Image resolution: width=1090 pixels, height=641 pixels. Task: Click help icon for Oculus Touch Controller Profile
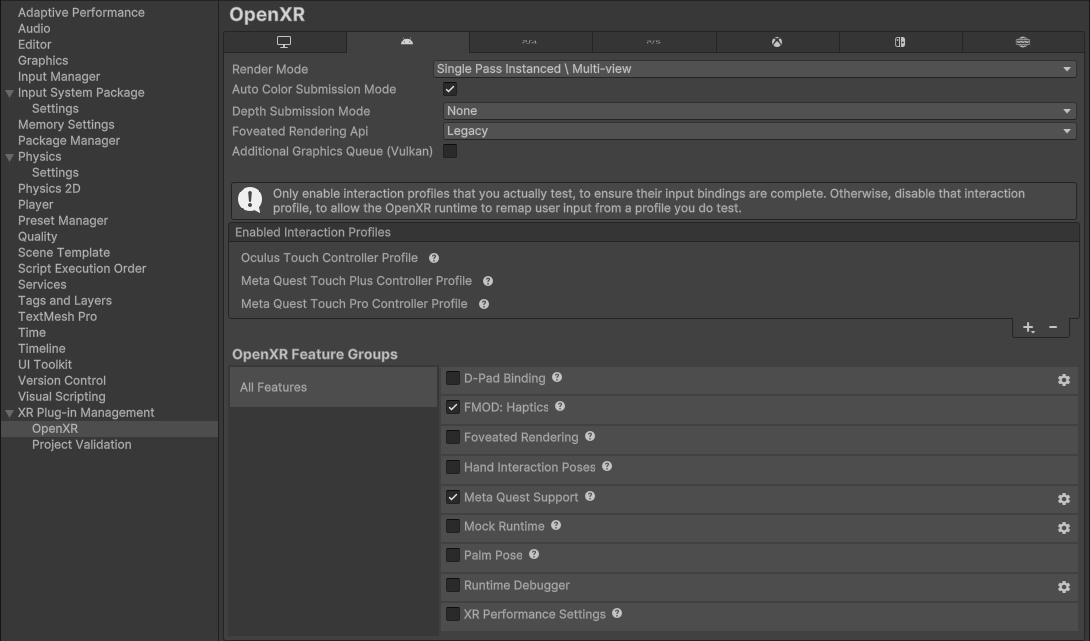click(434, 258)
